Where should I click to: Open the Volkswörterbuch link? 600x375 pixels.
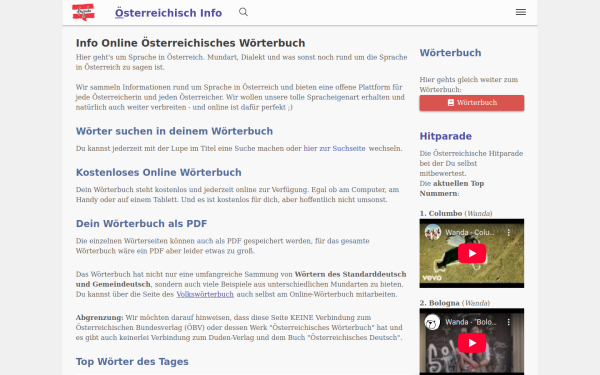[x=205, y=294]
